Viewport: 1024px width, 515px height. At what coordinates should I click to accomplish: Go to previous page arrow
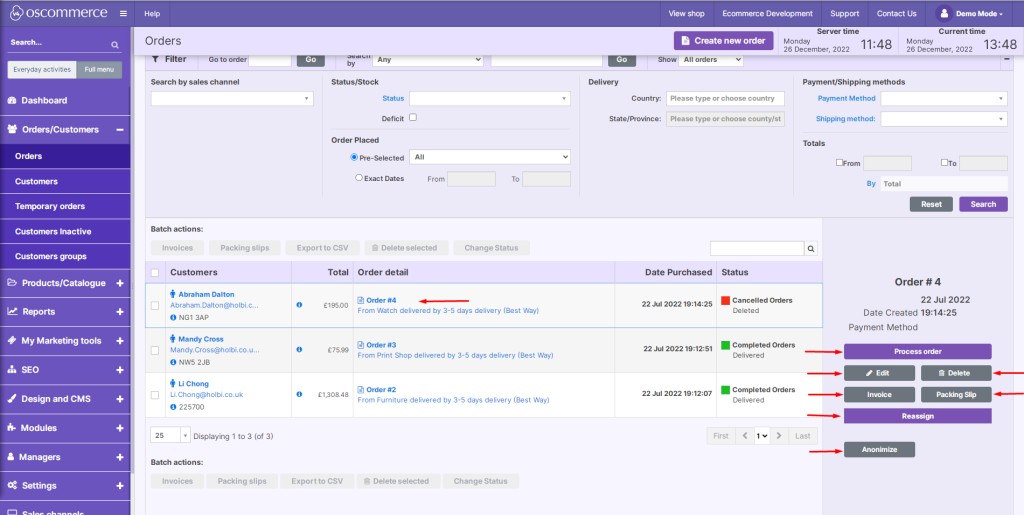(744, 436)
